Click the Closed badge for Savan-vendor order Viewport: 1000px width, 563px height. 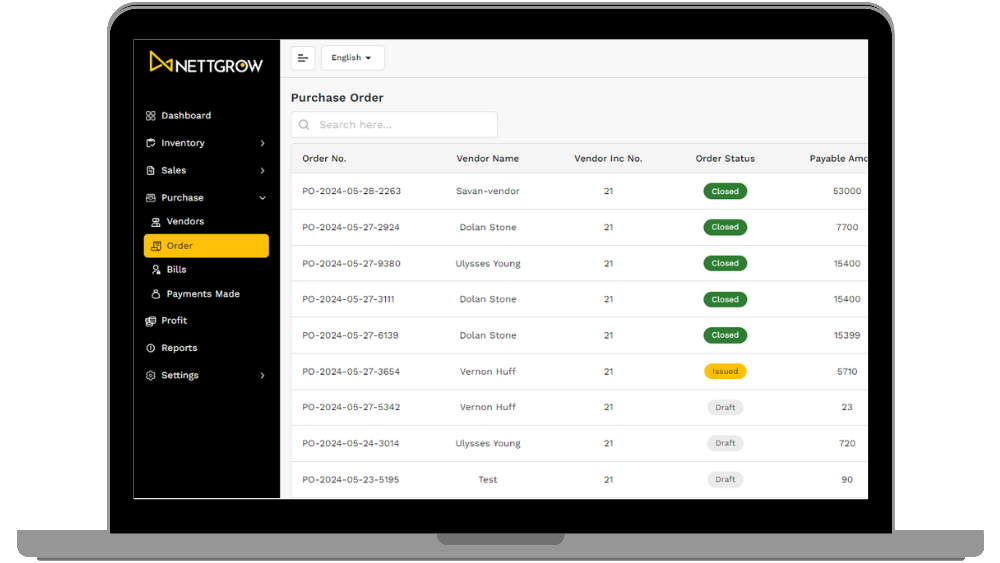725,191
